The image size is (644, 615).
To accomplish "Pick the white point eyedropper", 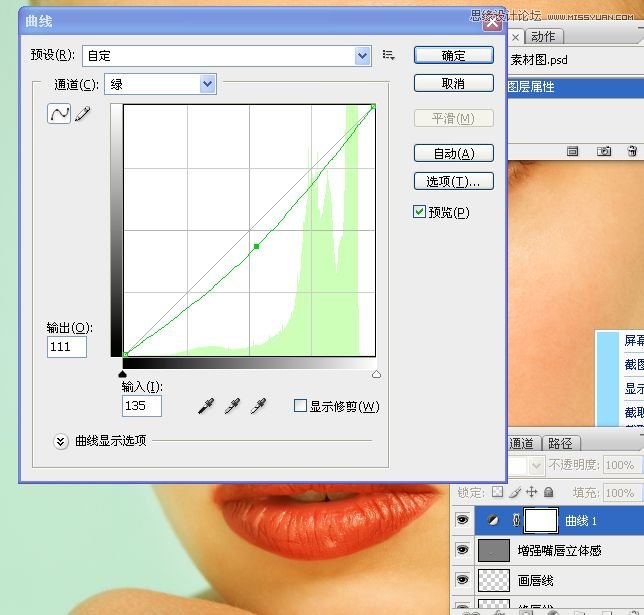I will click(x=258, y=406).
